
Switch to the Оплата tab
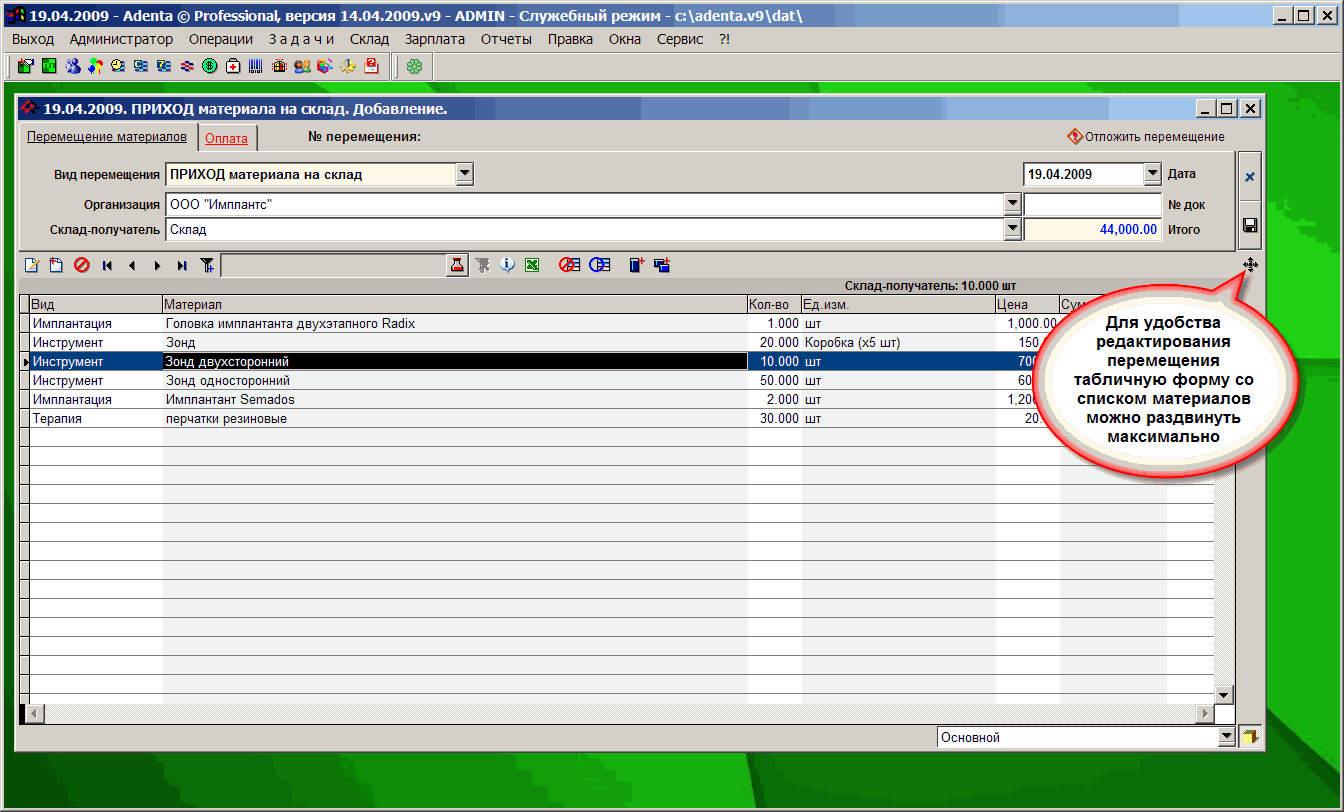(x=226, y=138)
